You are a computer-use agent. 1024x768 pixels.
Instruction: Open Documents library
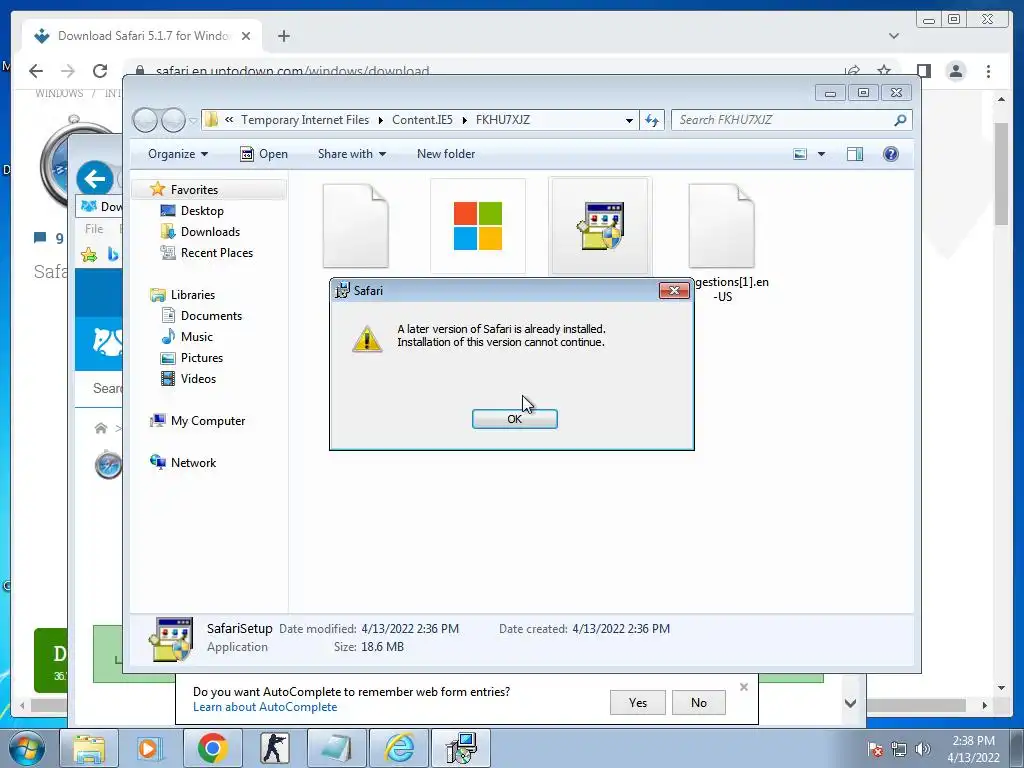(211, 315)
